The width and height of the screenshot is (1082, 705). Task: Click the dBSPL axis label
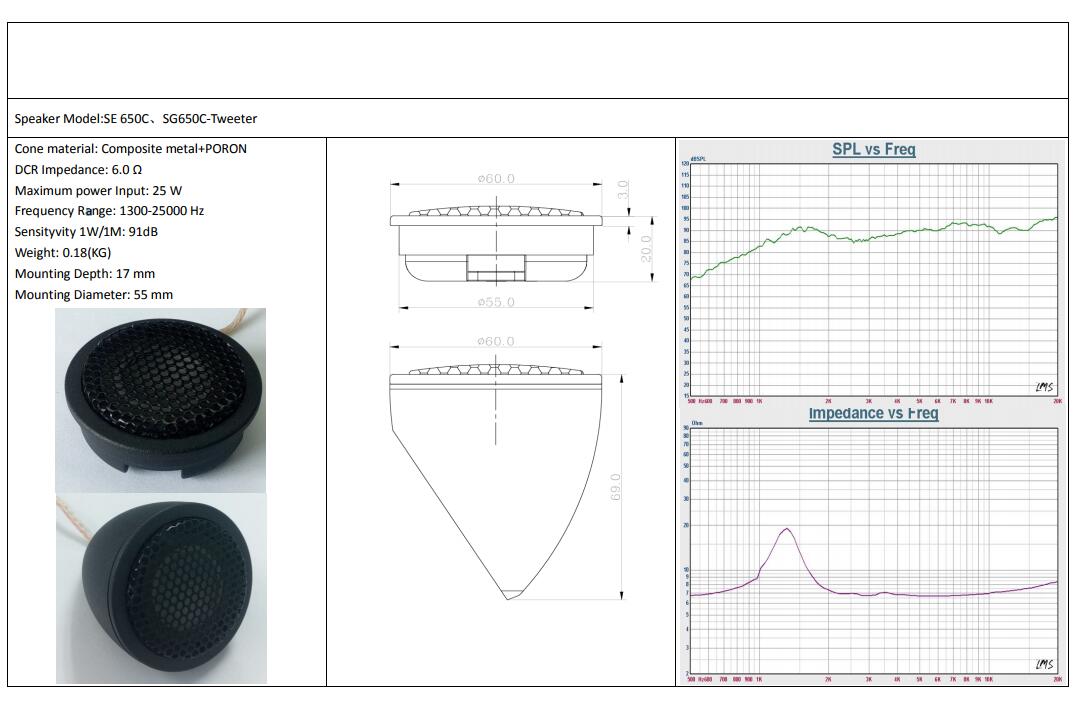[698, 159]
